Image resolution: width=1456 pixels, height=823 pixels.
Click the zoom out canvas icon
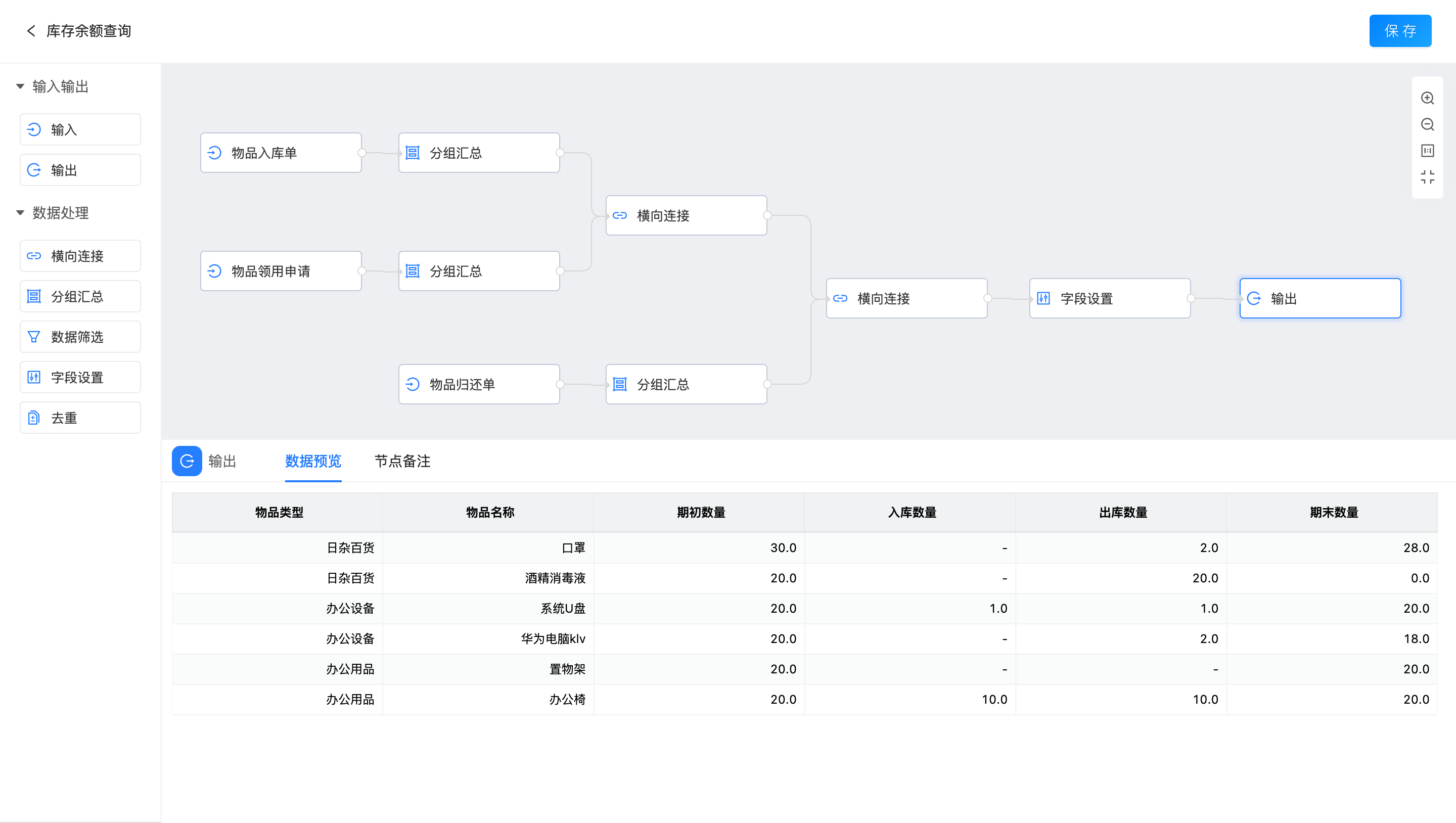coord(1427,124)
